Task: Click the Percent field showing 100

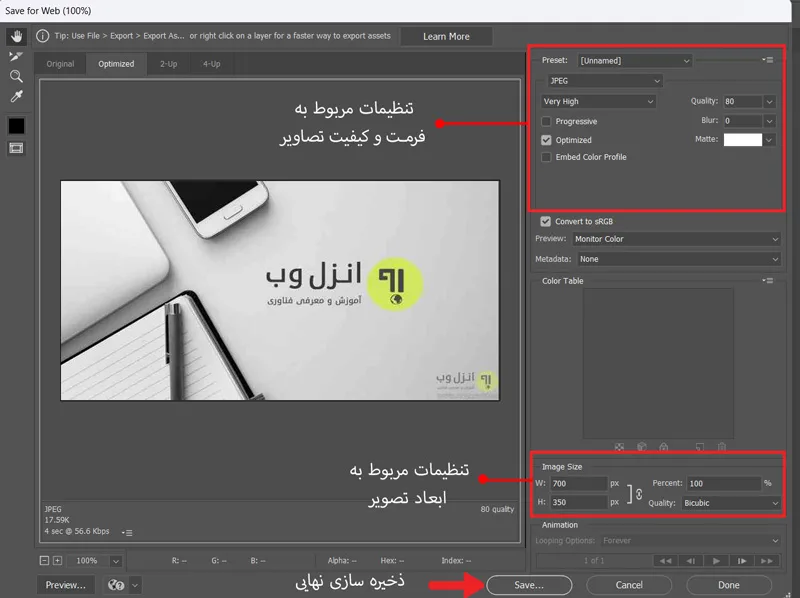Action: pyautogui.click(x=724, y=483)
